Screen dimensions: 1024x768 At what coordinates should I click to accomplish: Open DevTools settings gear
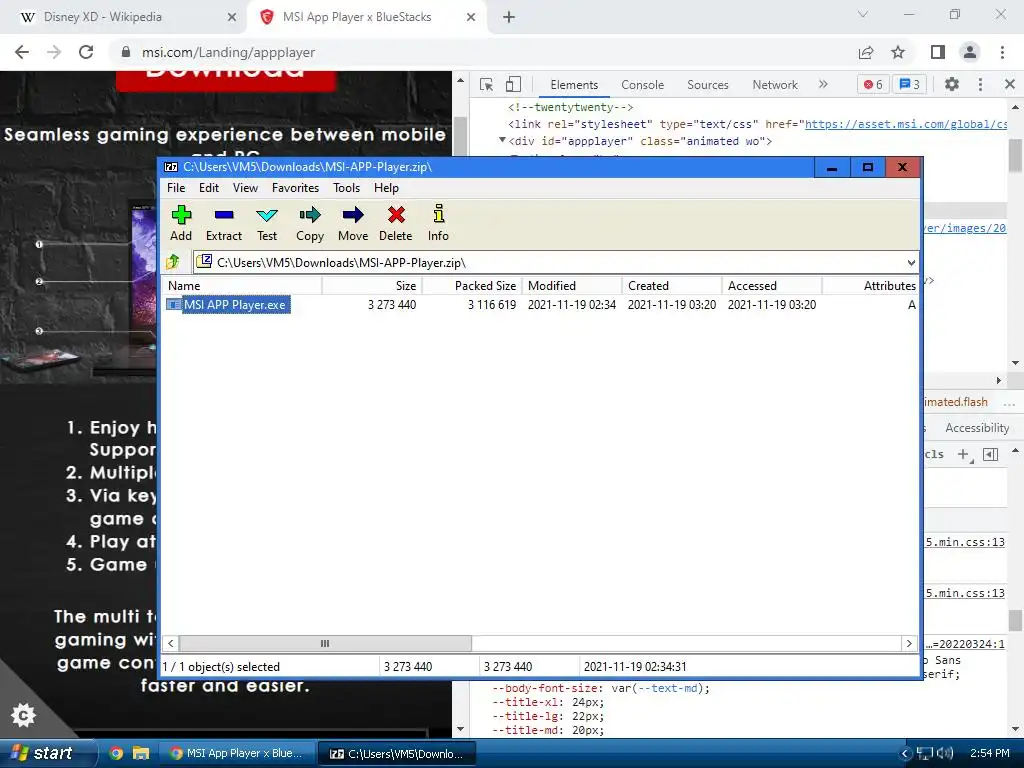952,84
